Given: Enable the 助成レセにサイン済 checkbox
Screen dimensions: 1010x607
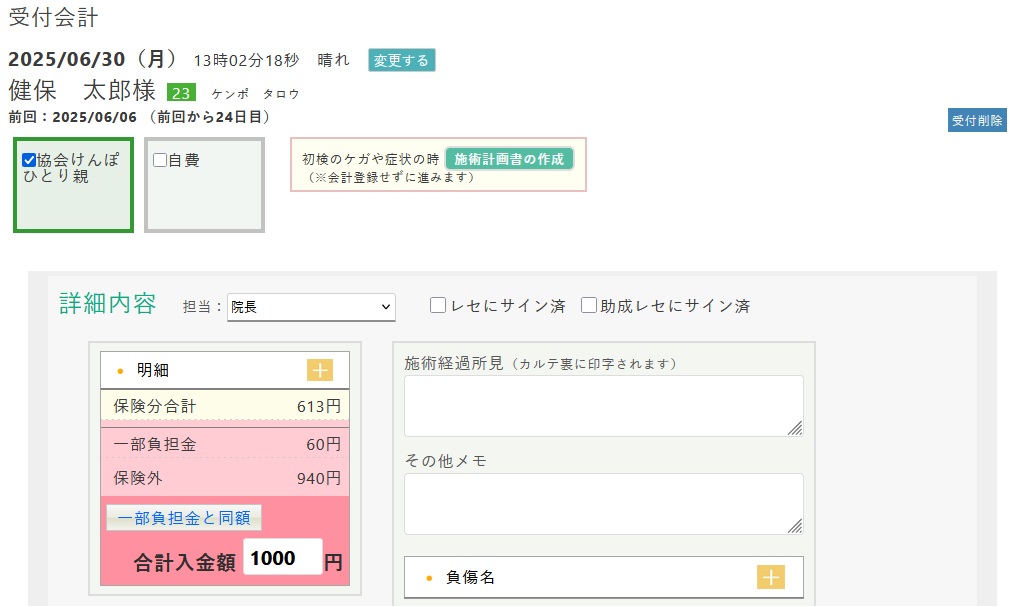Looking at the screenshot, I should click(588, 305).
